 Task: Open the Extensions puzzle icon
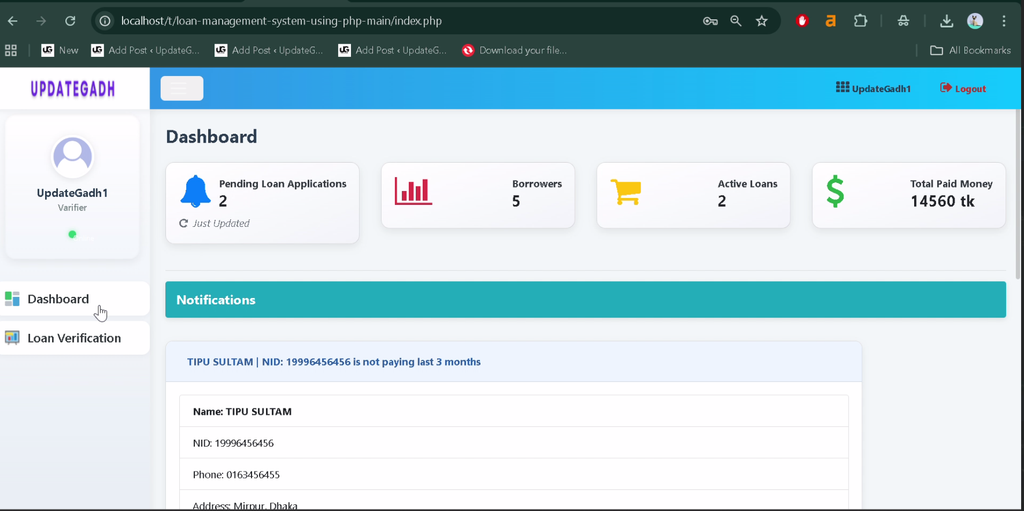click(860, 21)
